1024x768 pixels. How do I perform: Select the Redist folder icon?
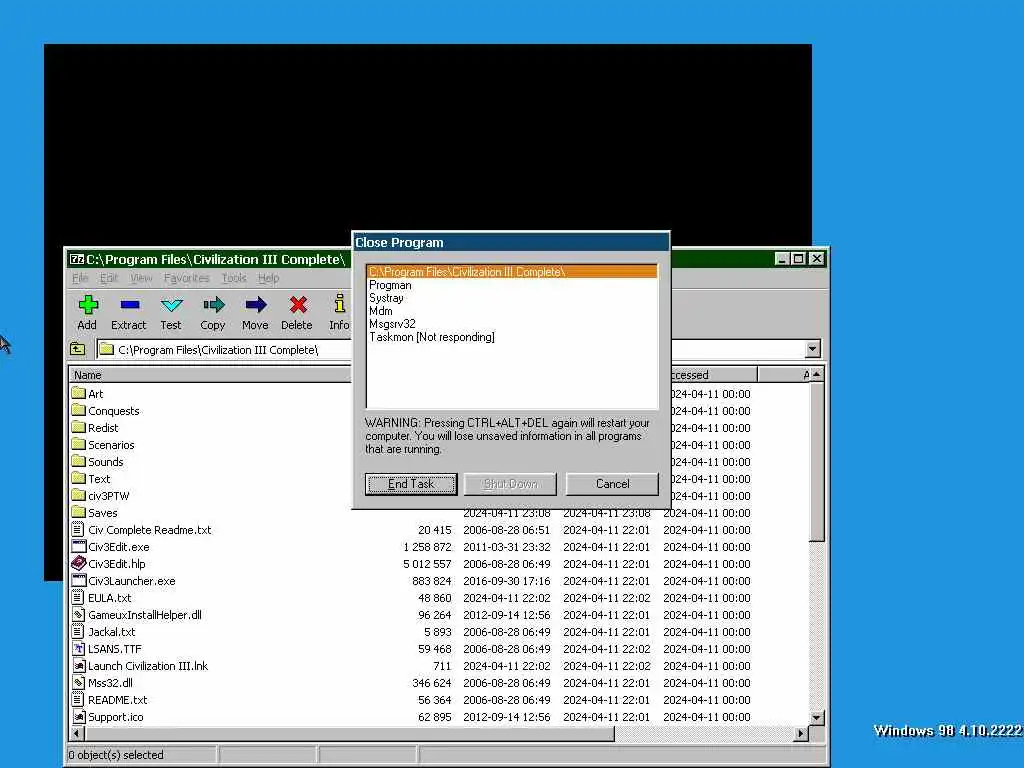click(78, 427)
